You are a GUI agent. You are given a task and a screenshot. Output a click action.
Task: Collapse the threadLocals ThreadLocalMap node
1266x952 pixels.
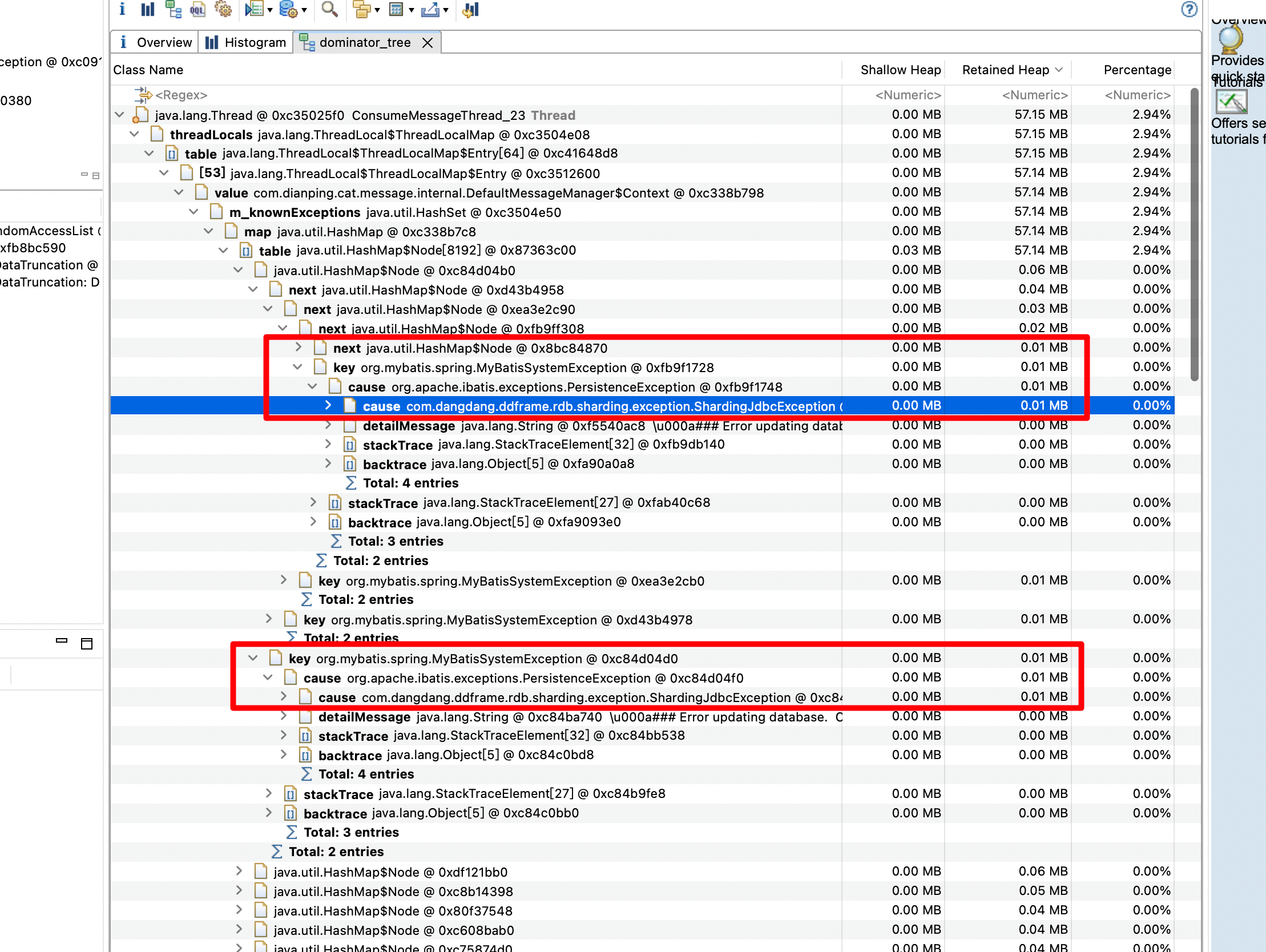(135, 135)
